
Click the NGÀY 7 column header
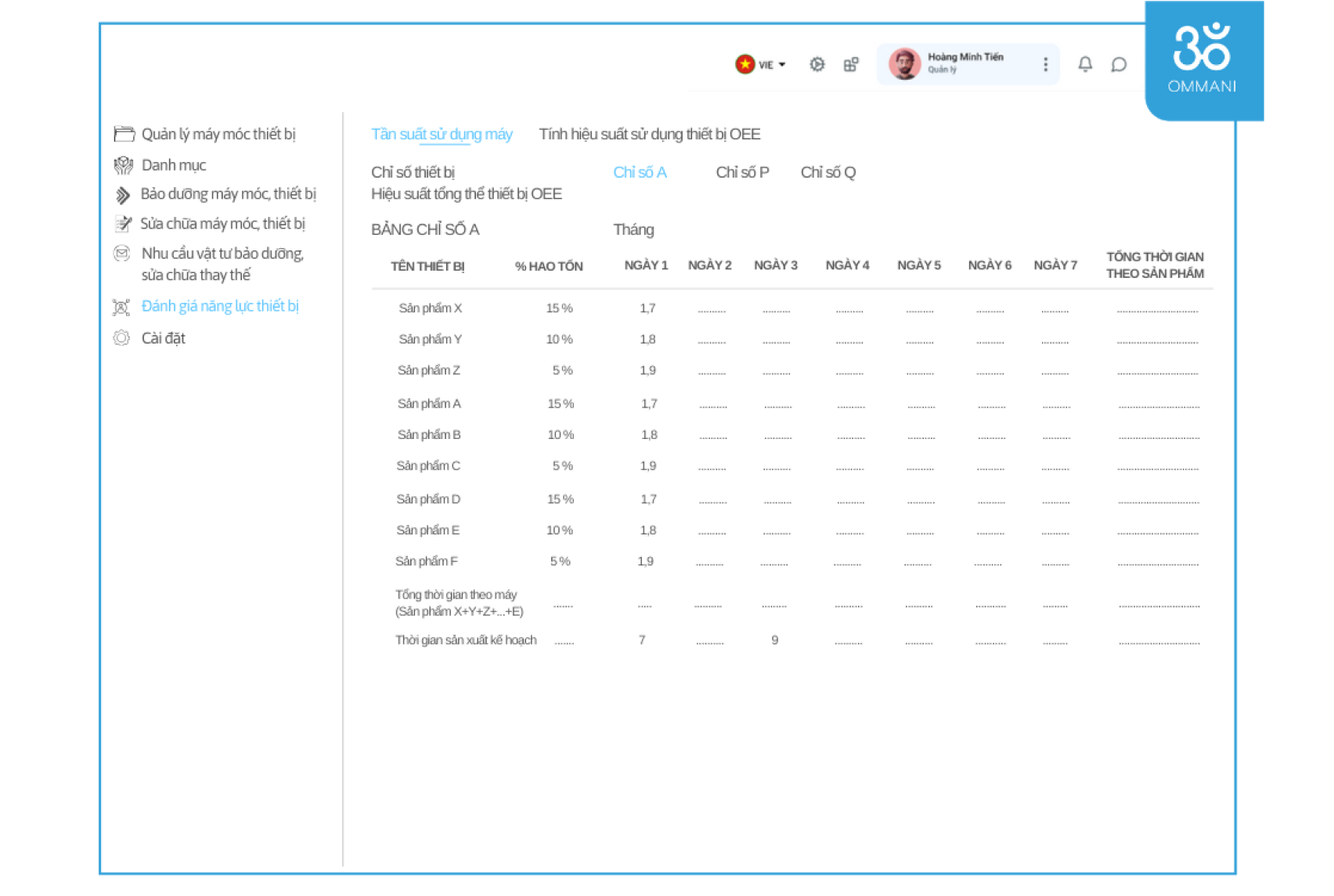click(x=1055, y=265)
